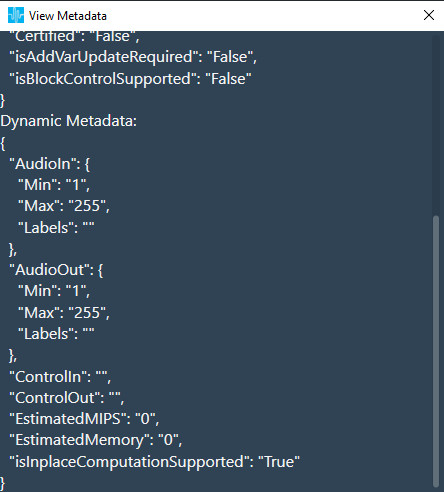Click the EstimatedMemory entry line
The image size is (444, 492).
pyautogui.click(x=96, y=440)
